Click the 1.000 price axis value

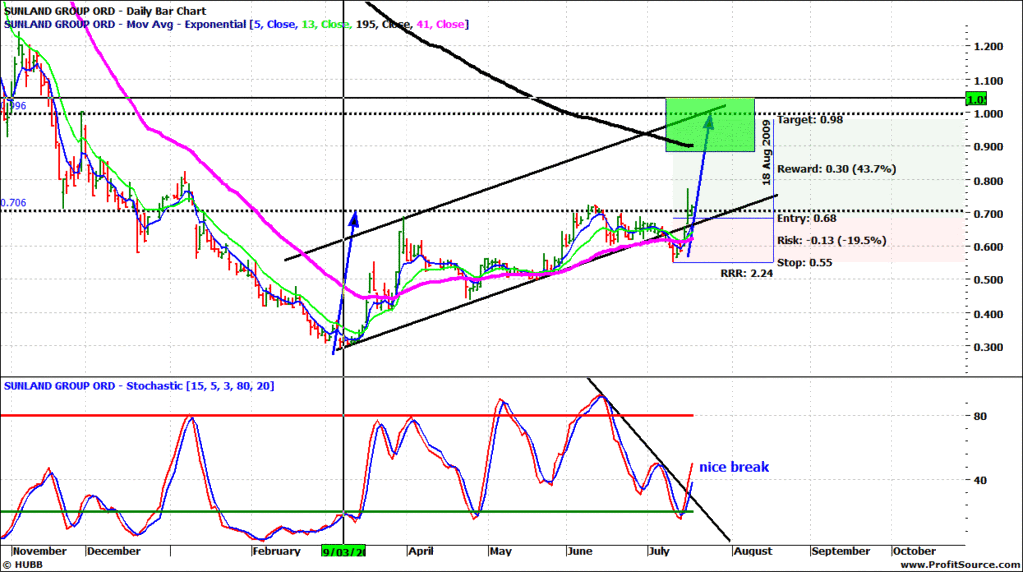[x=988, y=114]
